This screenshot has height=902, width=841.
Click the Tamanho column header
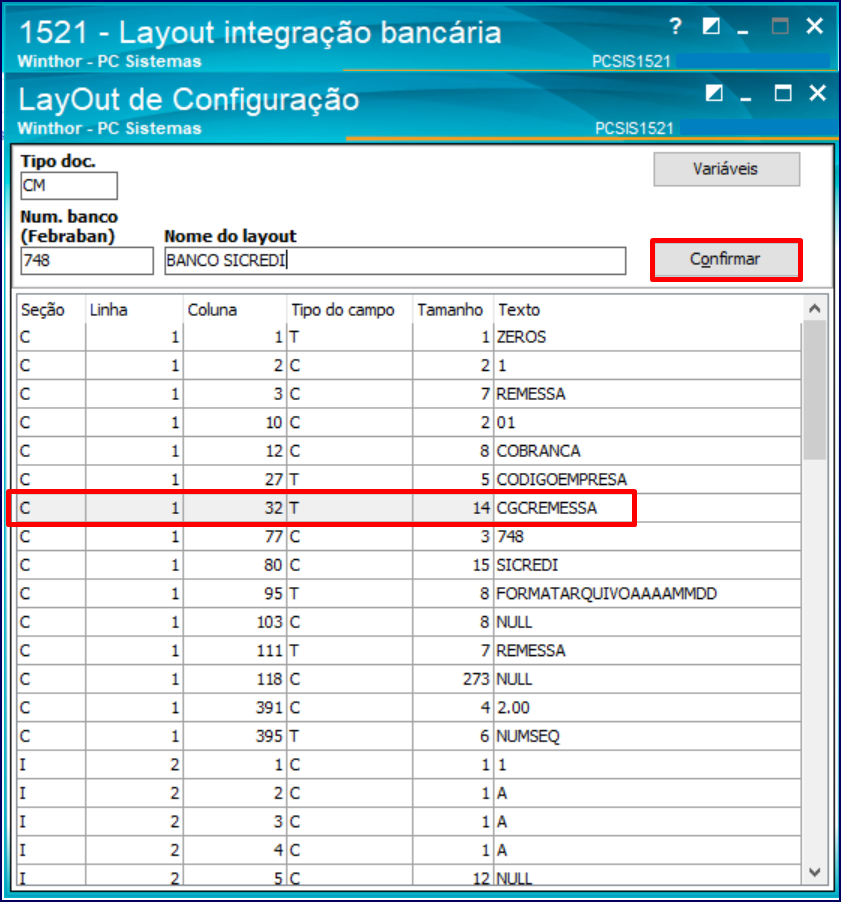coord(453,309)
